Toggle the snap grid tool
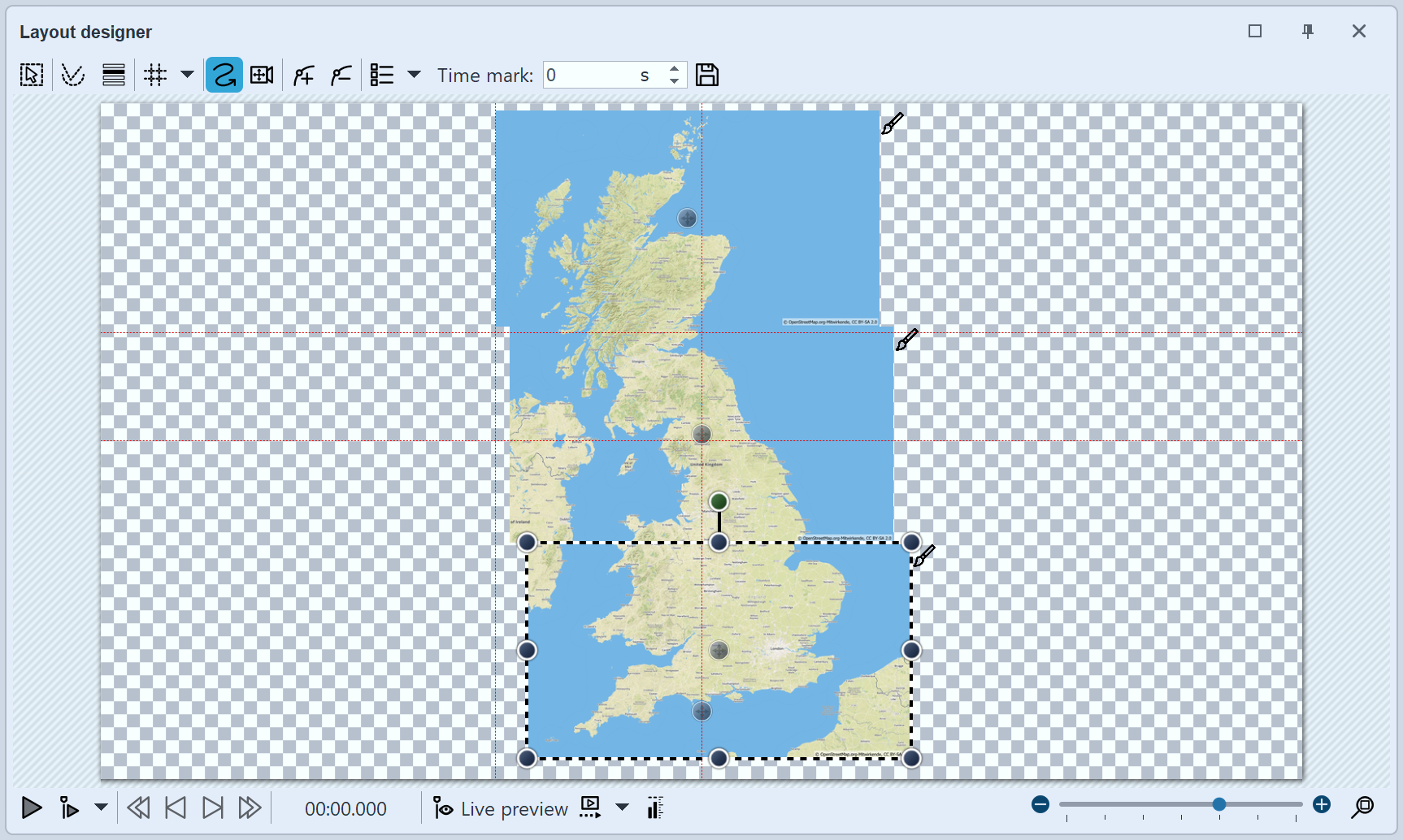 tap(155, 74)
